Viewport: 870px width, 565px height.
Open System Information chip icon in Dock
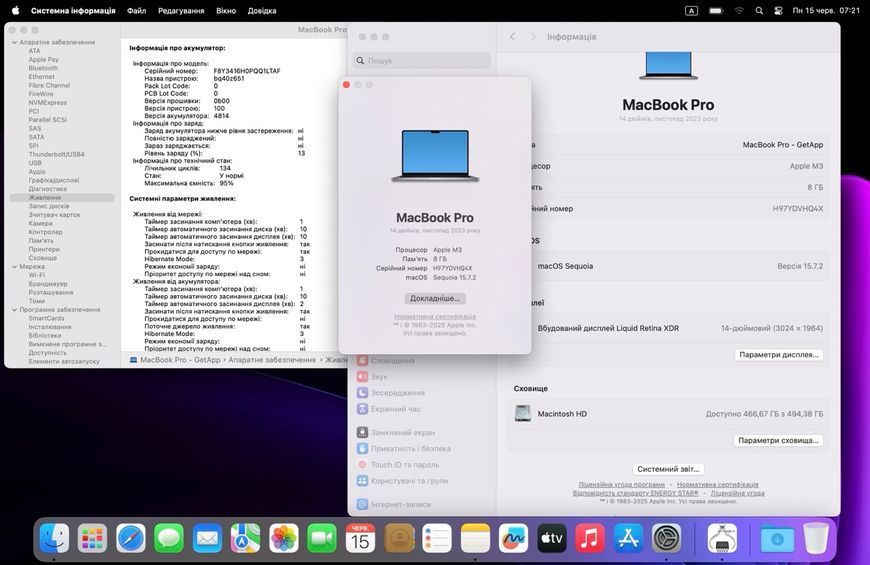click(722, 538)
